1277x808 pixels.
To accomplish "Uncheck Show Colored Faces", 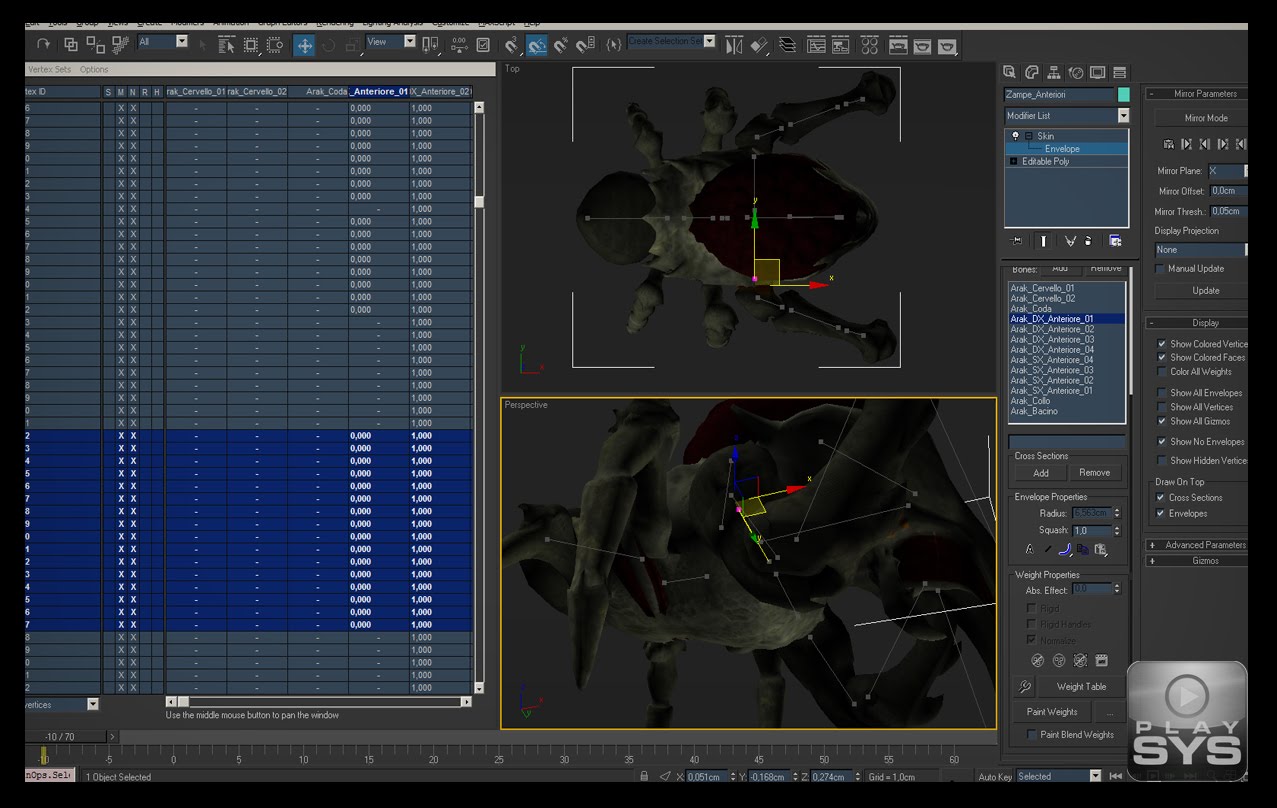I will click(x=1162, y=357).
